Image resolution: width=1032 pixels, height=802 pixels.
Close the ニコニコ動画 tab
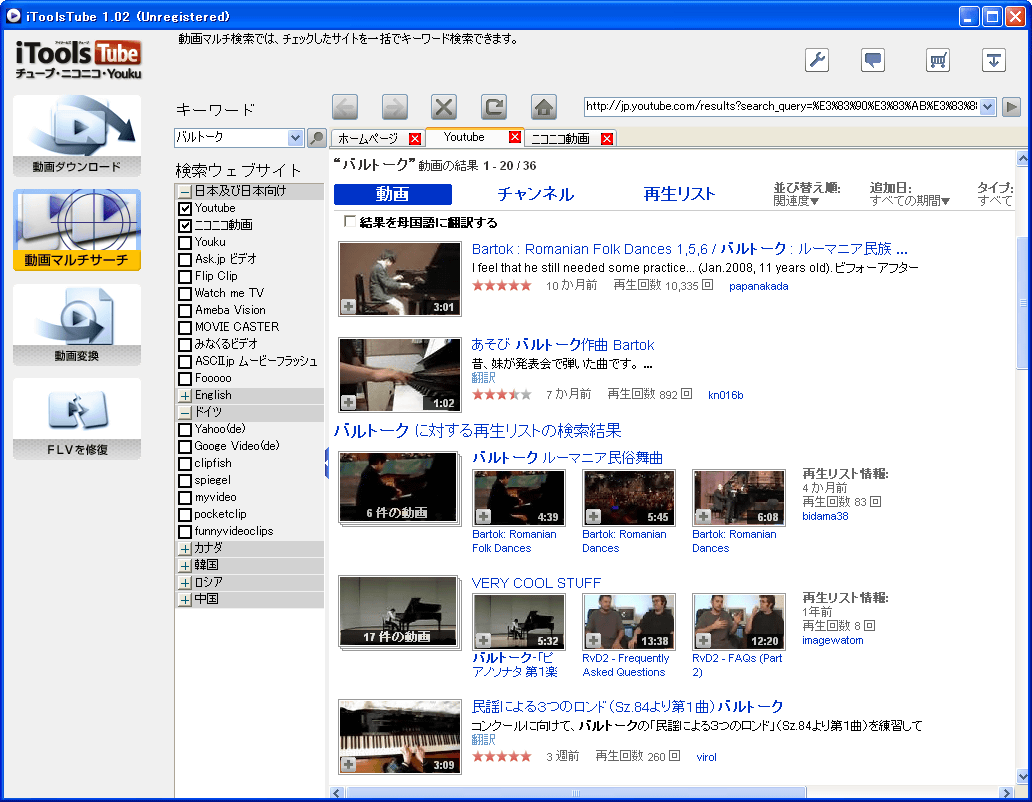(x=607, y=138)
